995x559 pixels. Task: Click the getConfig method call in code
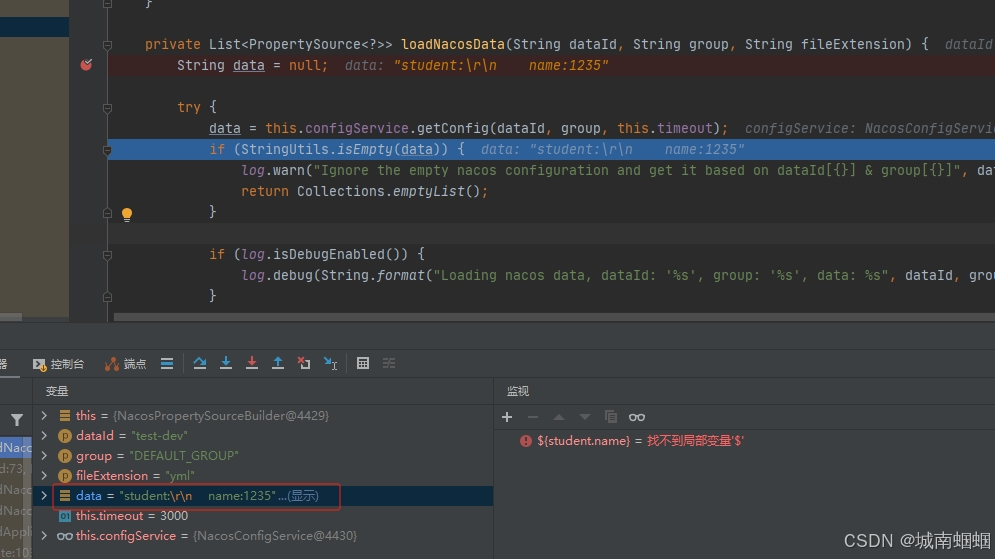pos(453,128)
